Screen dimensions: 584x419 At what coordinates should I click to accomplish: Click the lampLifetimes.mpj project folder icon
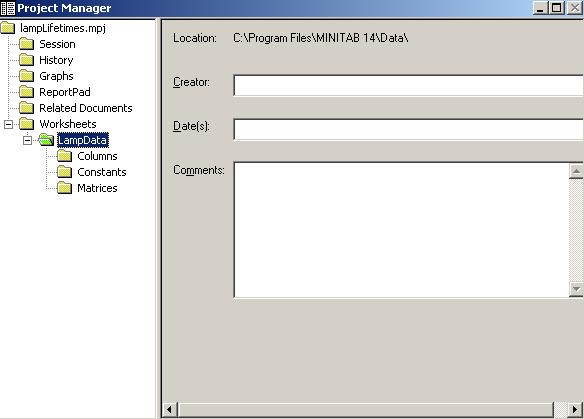(x=8, y=28)
